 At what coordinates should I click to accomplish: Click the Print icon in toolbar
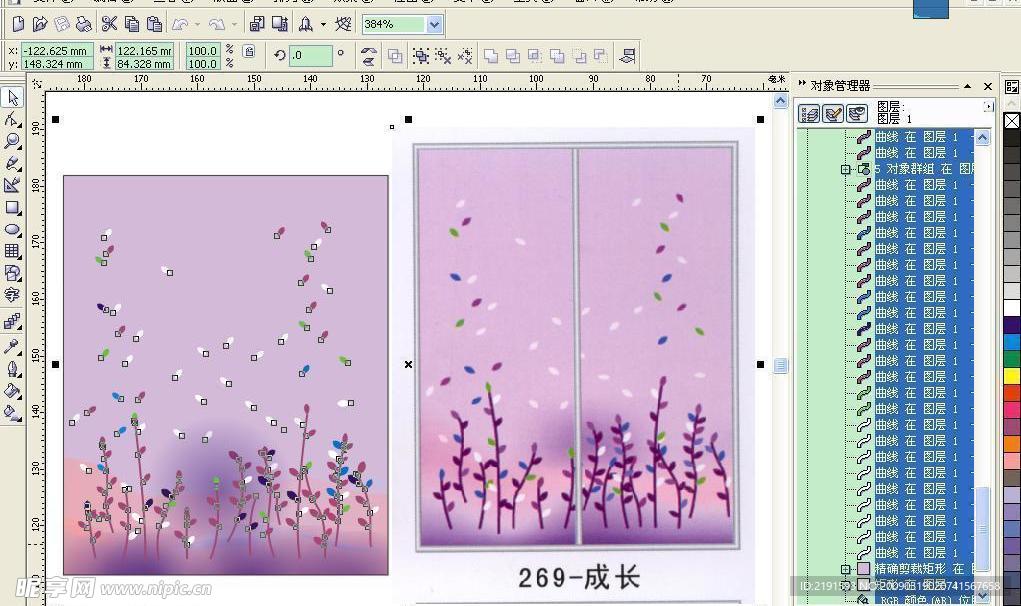pos(83,25)
